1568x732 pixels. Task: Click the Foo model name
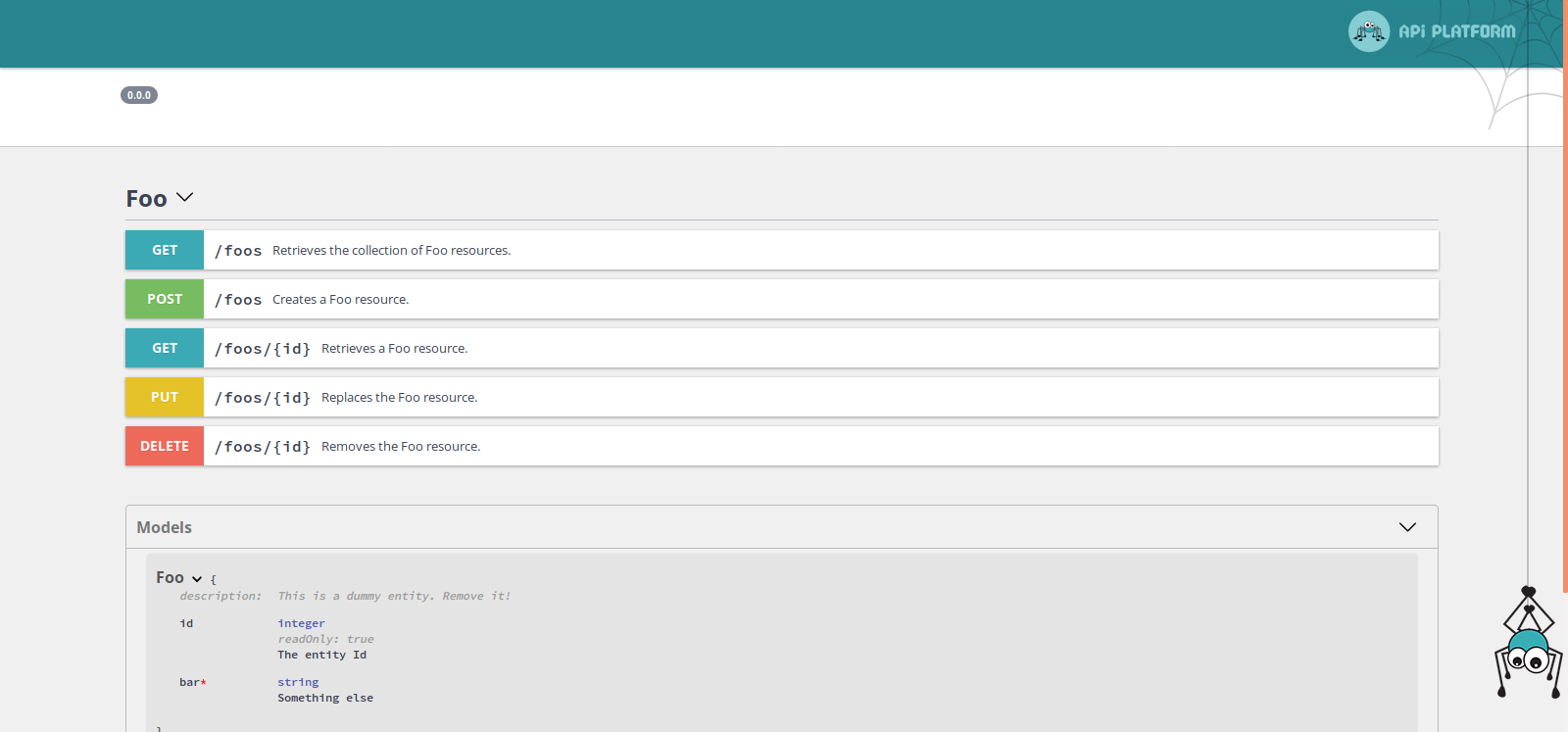170,578
